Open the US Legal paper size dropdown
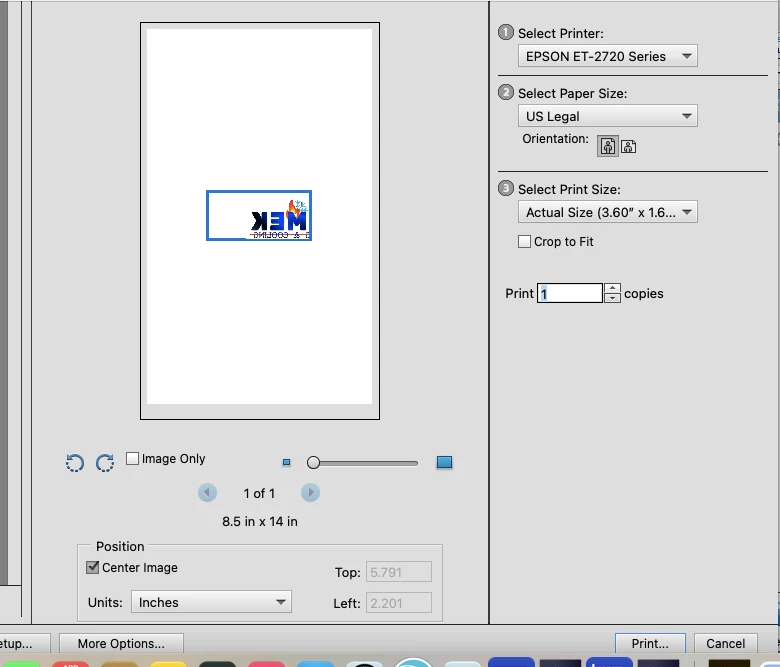 click(x=607, y=116)
